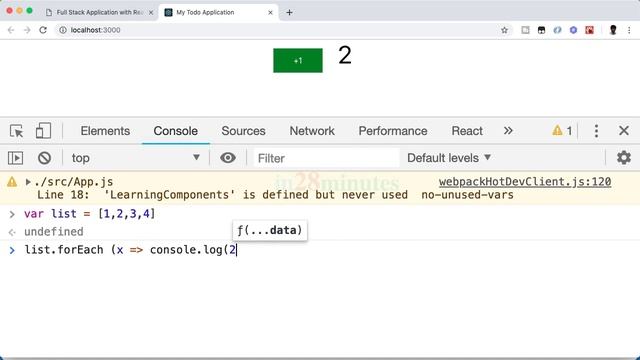
Task: Click the red extension icon
Action: point(589,30)
